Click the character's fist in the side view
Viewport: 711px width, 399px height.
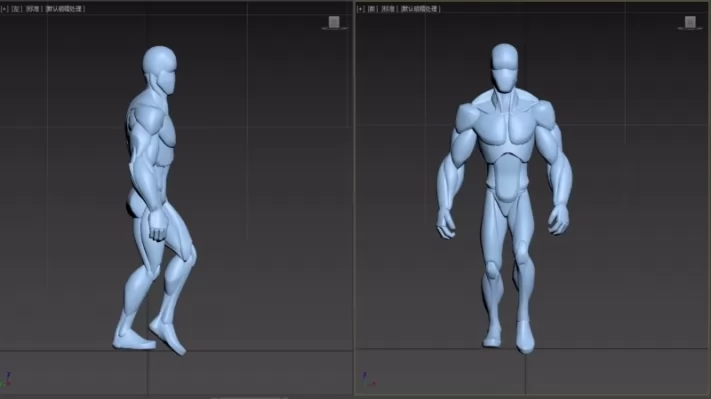click(158, 225)
